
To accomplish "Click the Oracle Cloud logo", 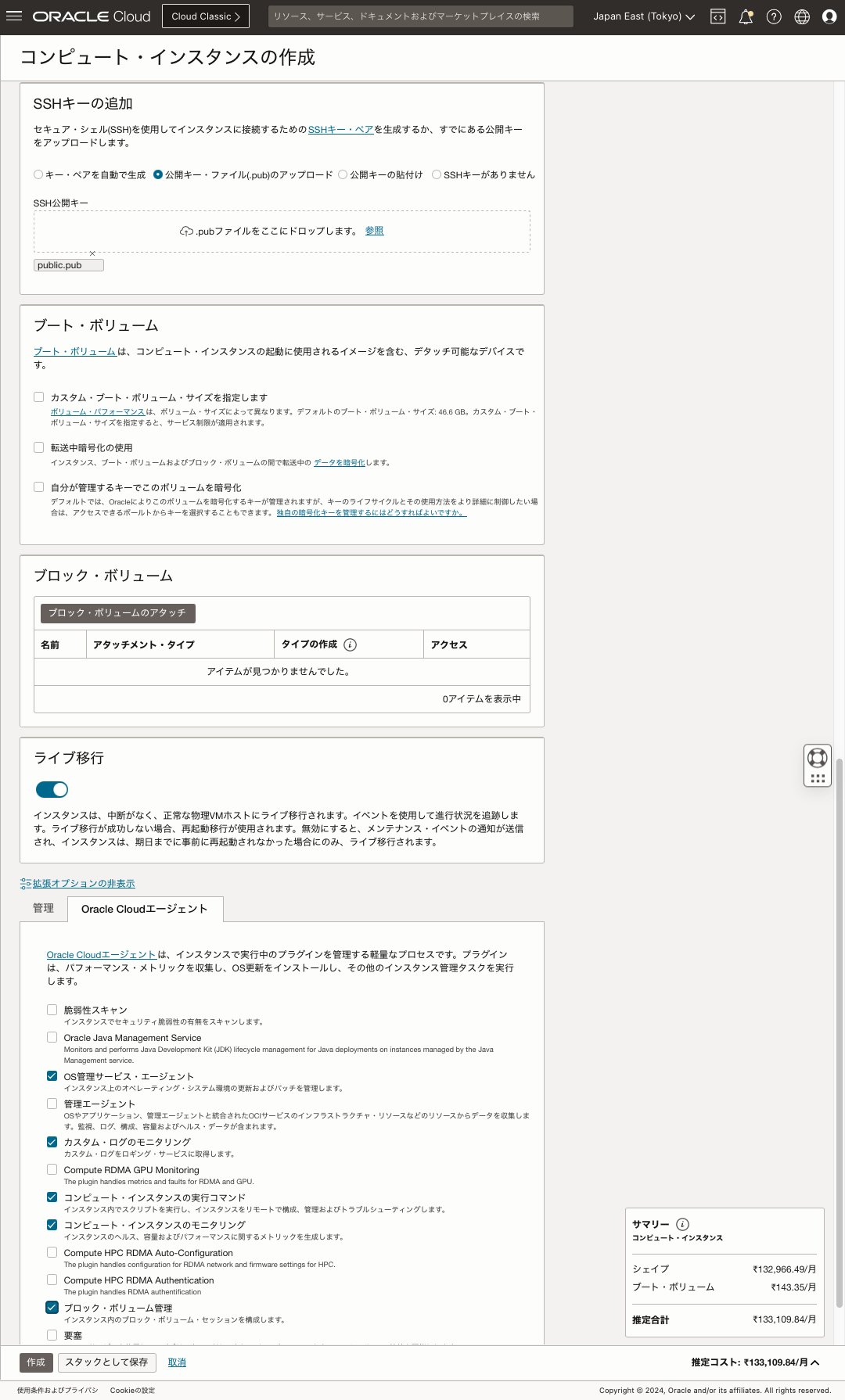I will click(92, 16).
